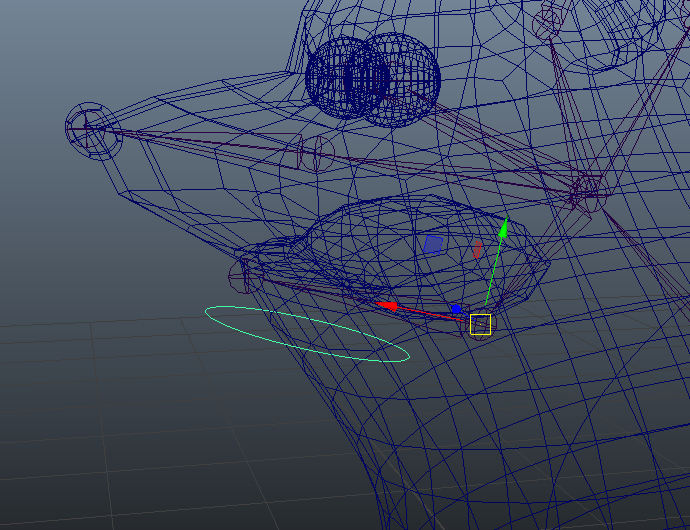Click the joint cluster at the jaw hinge
Viewport: 690px width, 530px height.
585,190
